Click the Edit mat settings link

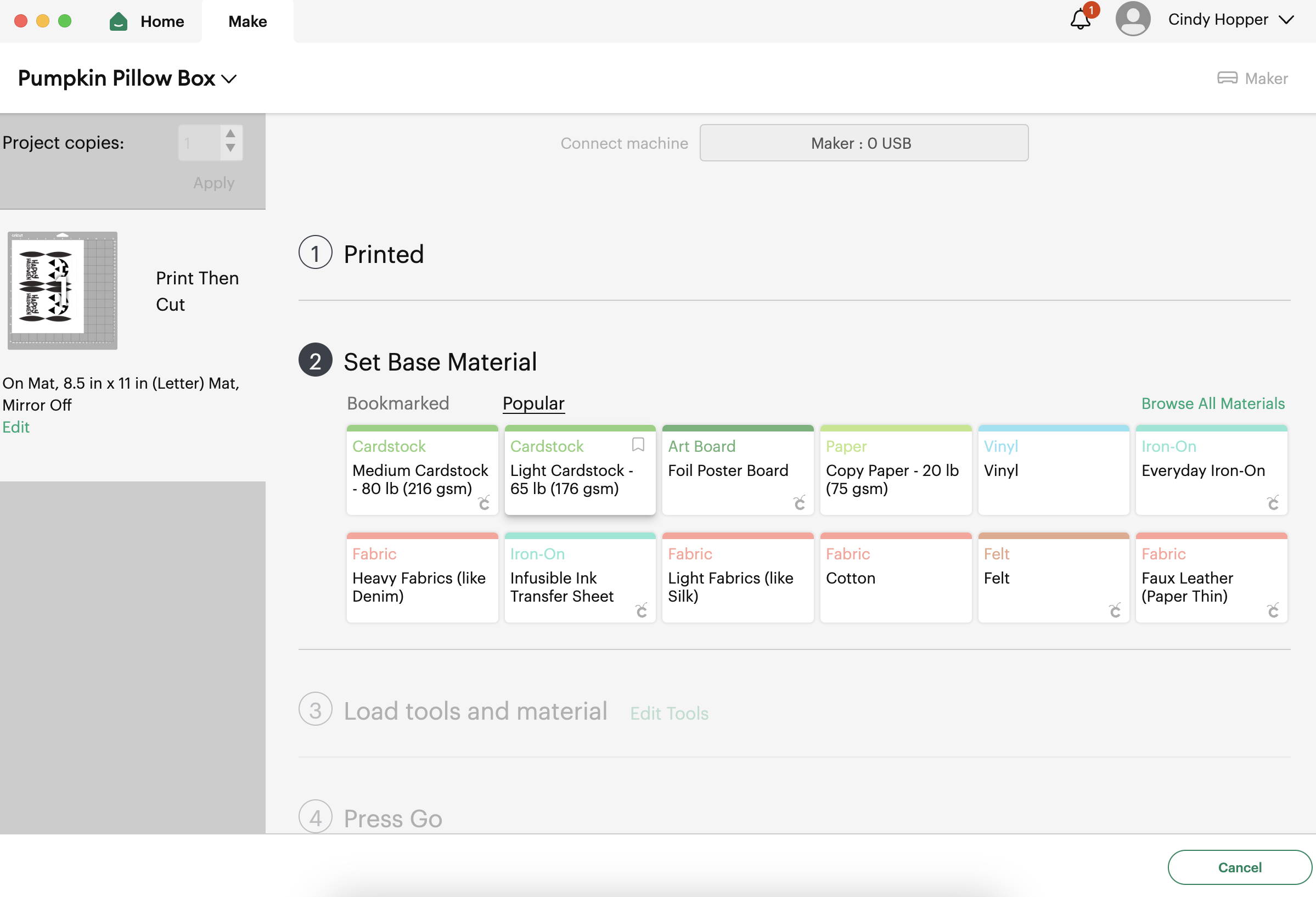click(16, 427)
